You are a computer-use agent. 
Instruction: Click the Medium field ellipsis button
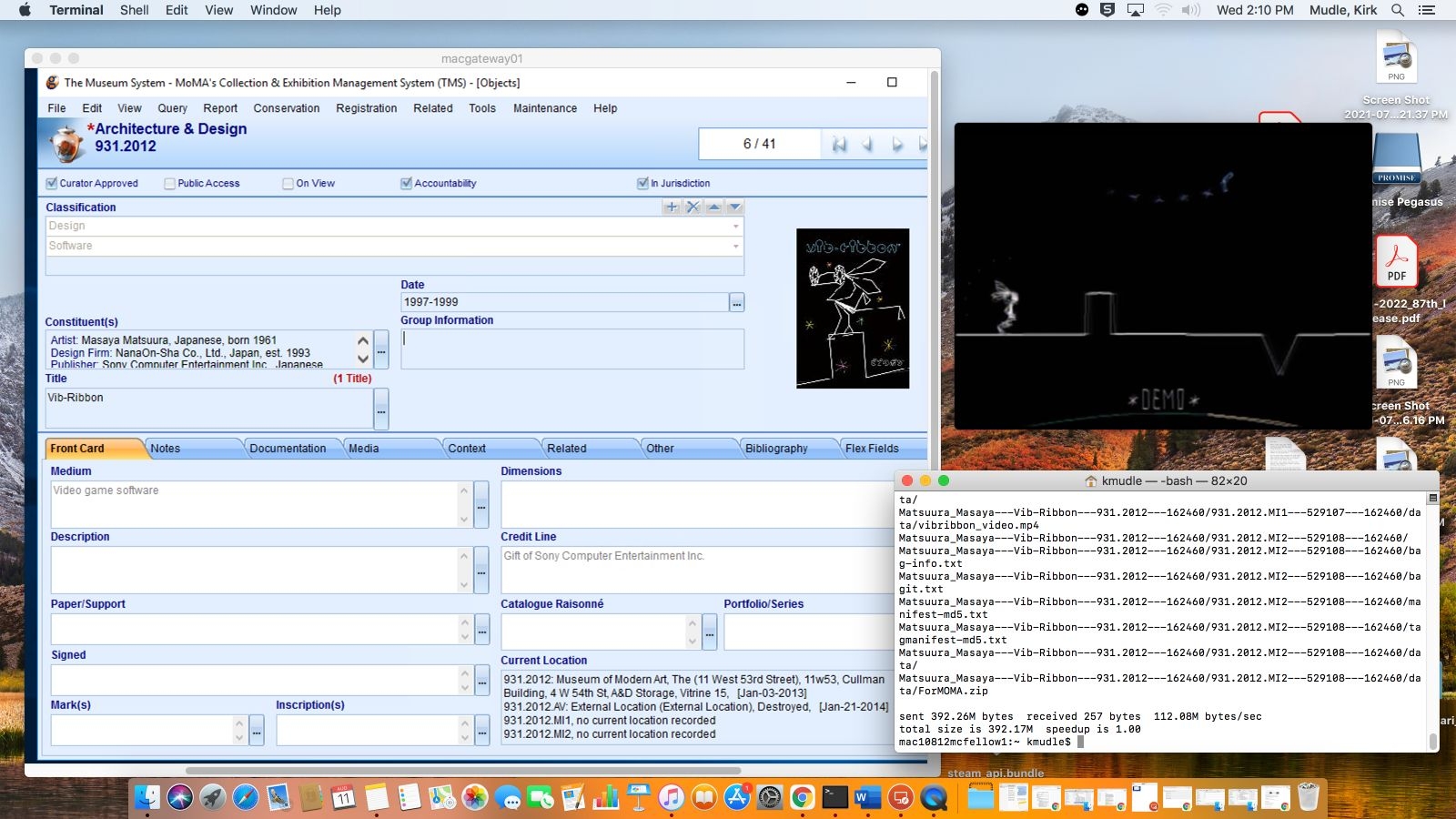click(481, 505)
